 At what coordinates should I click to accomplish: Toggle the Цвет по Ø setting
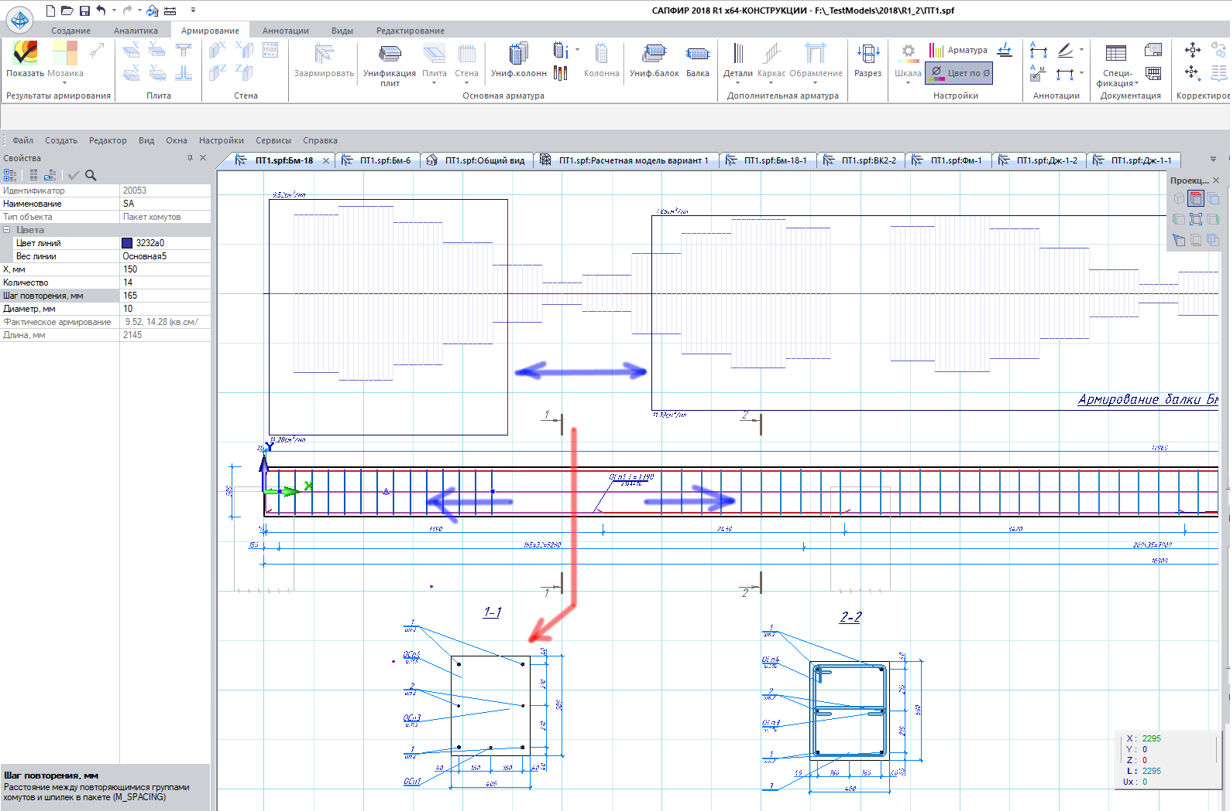[x=958, y=73]
